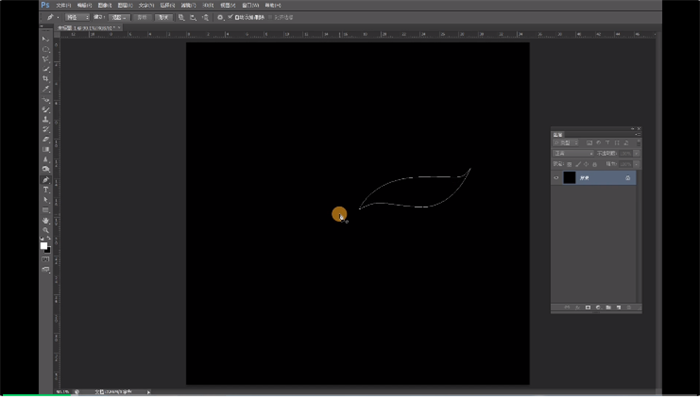Select the History Brush tool
Screen dimensions: 700x397
[x=46, y=130]
